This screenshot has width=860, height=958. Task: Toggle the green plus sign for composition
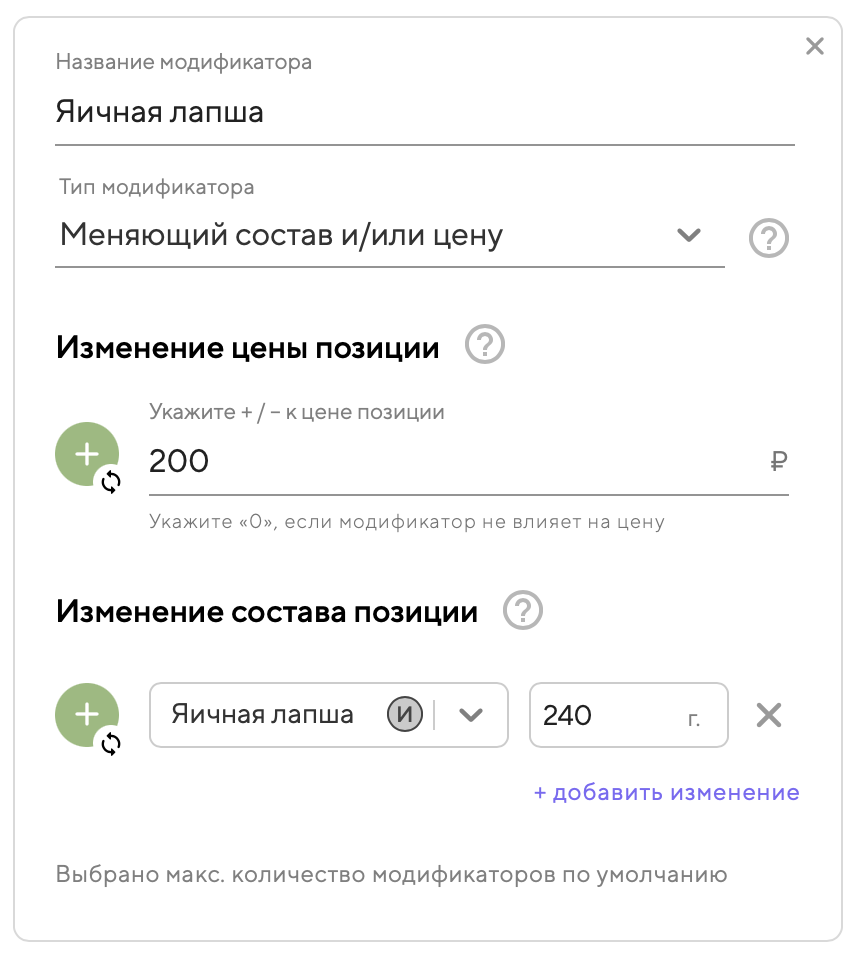86,713
